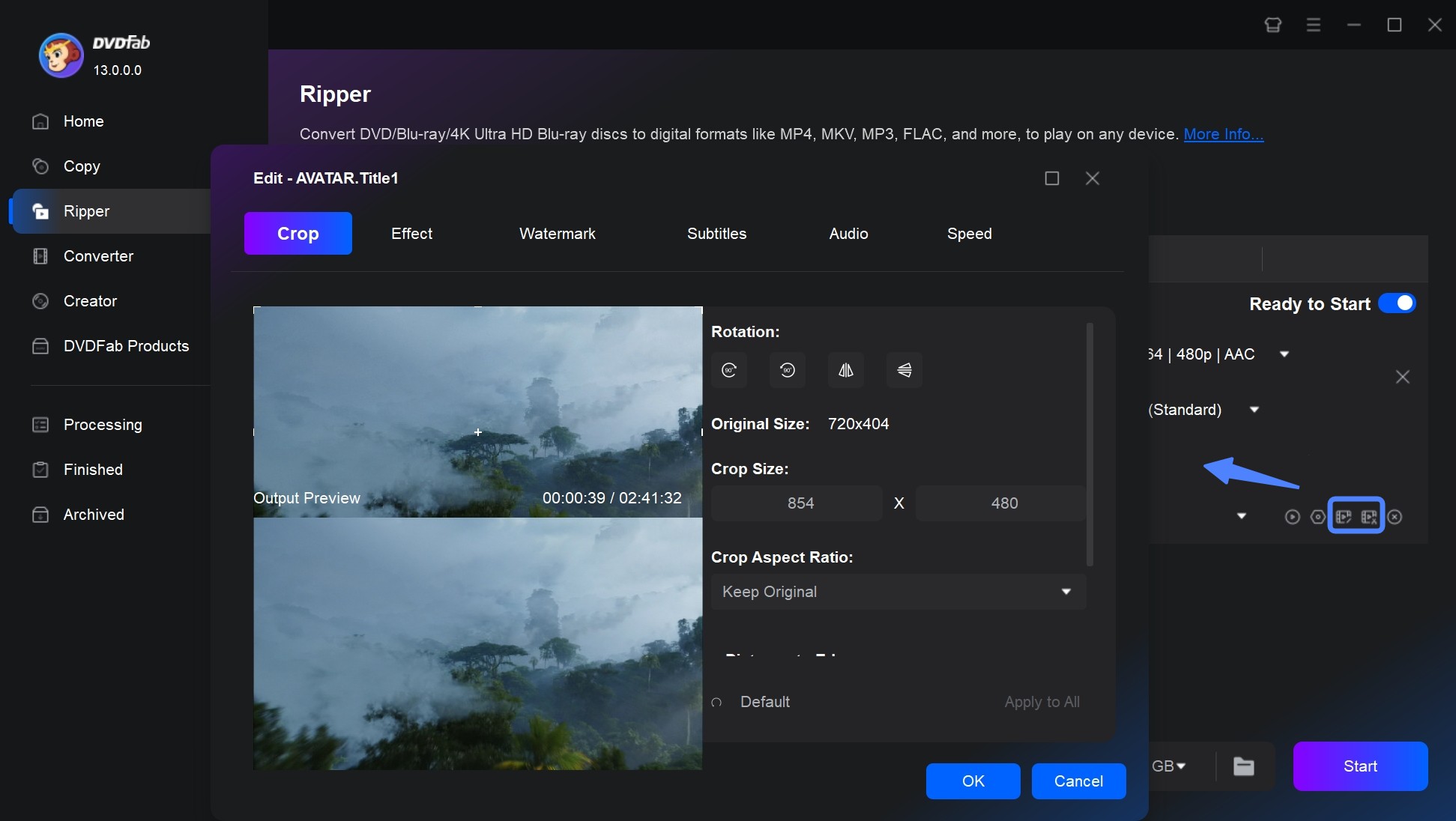Click the More Info link
The image size is (1456, 821).
click(1222, 133)
